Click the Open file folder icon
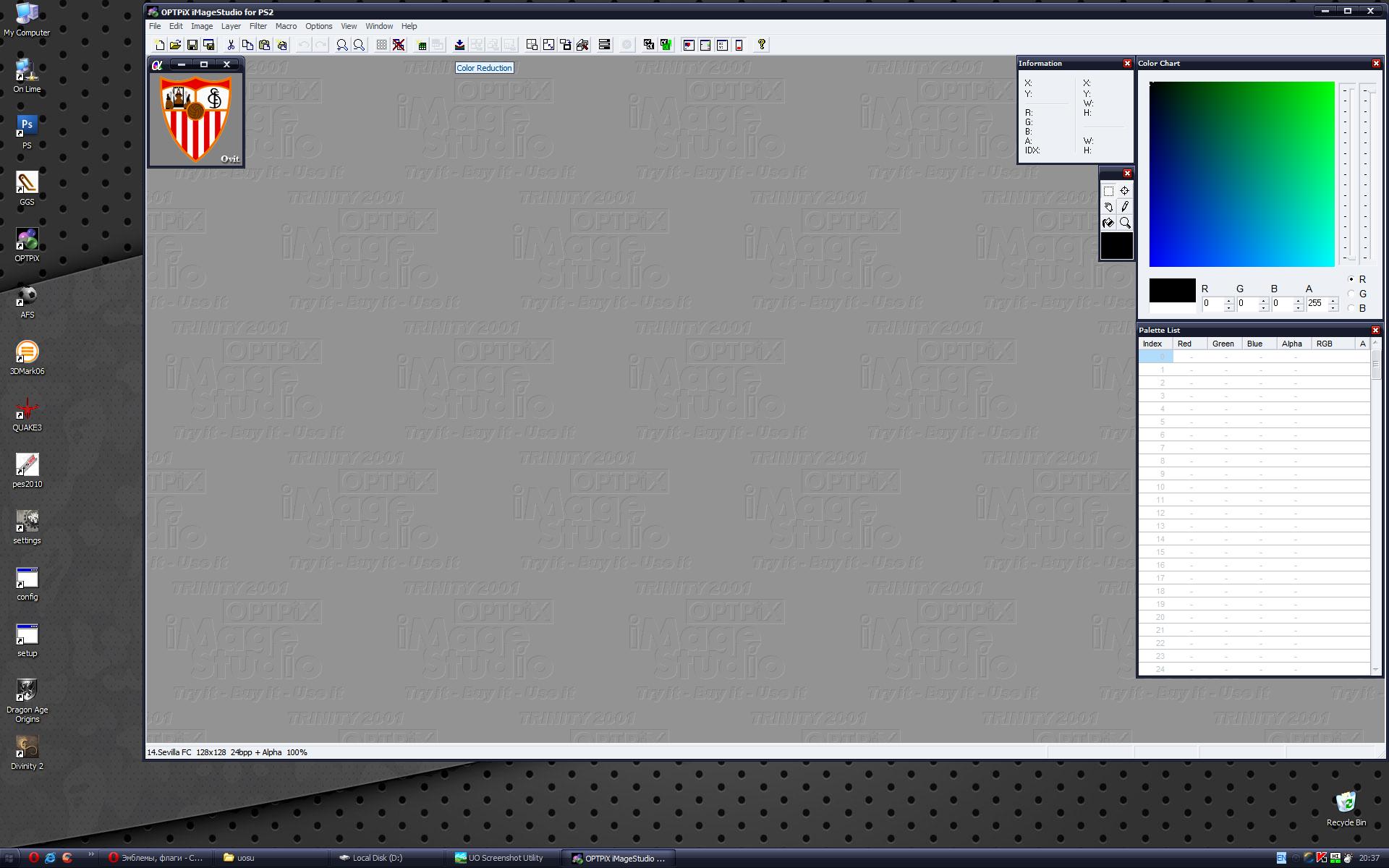The width and height of the screenshot is (1389, 868). coord(175,45)
